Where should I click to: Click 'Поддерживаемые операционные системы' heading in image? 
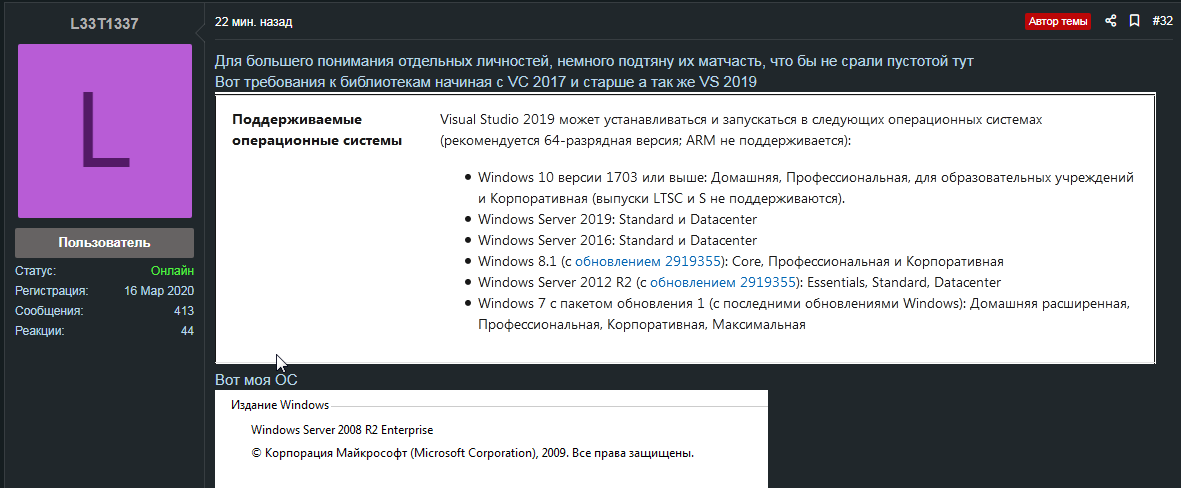317,130
